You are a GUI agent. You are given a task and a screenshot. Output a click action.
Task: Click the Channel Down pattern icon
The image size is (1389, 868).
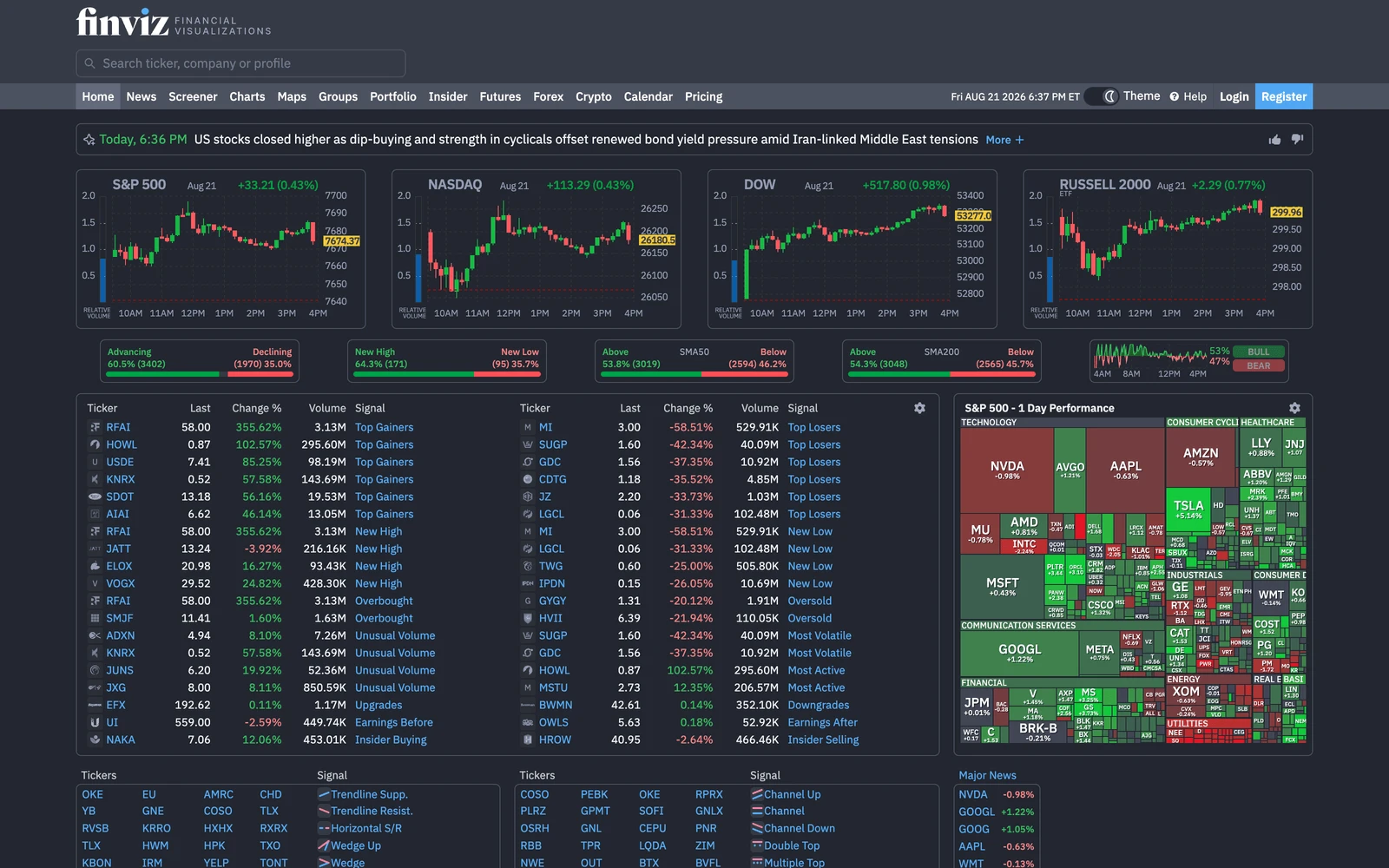click(757, 828)
